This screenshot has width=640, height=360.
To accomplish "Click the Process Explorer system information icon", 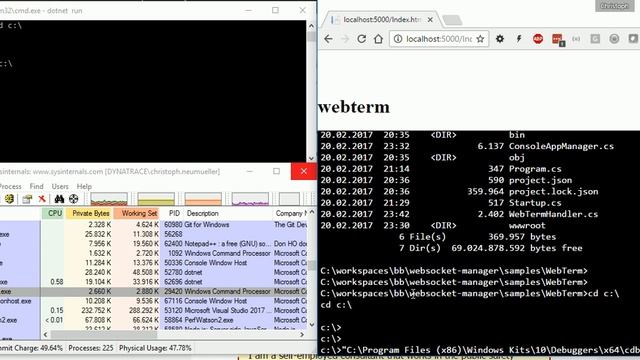I will (9, 199).
